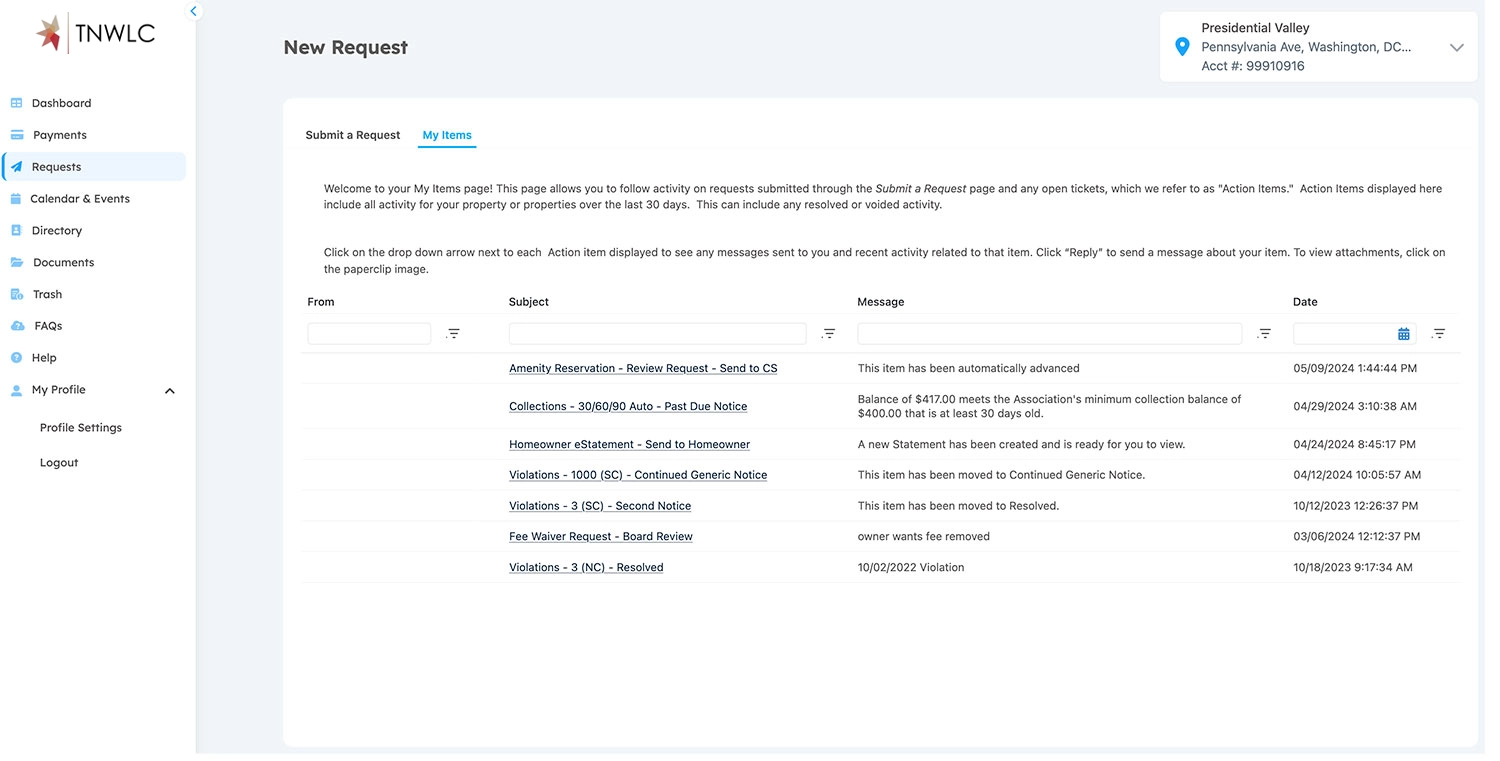The image size is (1500, 761).
Task: Click the Calendar & Events icon
Action: click(x=16, y=199)
